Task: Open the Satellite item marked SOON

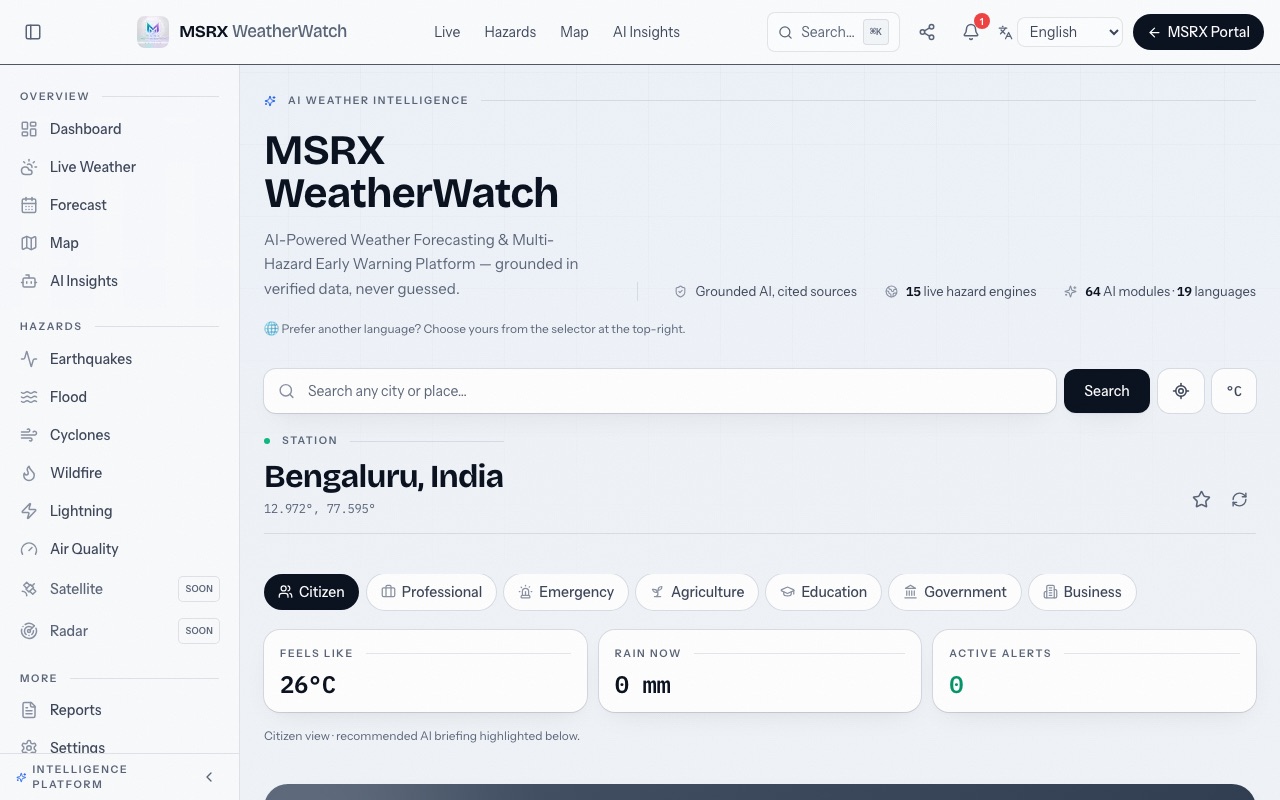Action: coord(120,589)
